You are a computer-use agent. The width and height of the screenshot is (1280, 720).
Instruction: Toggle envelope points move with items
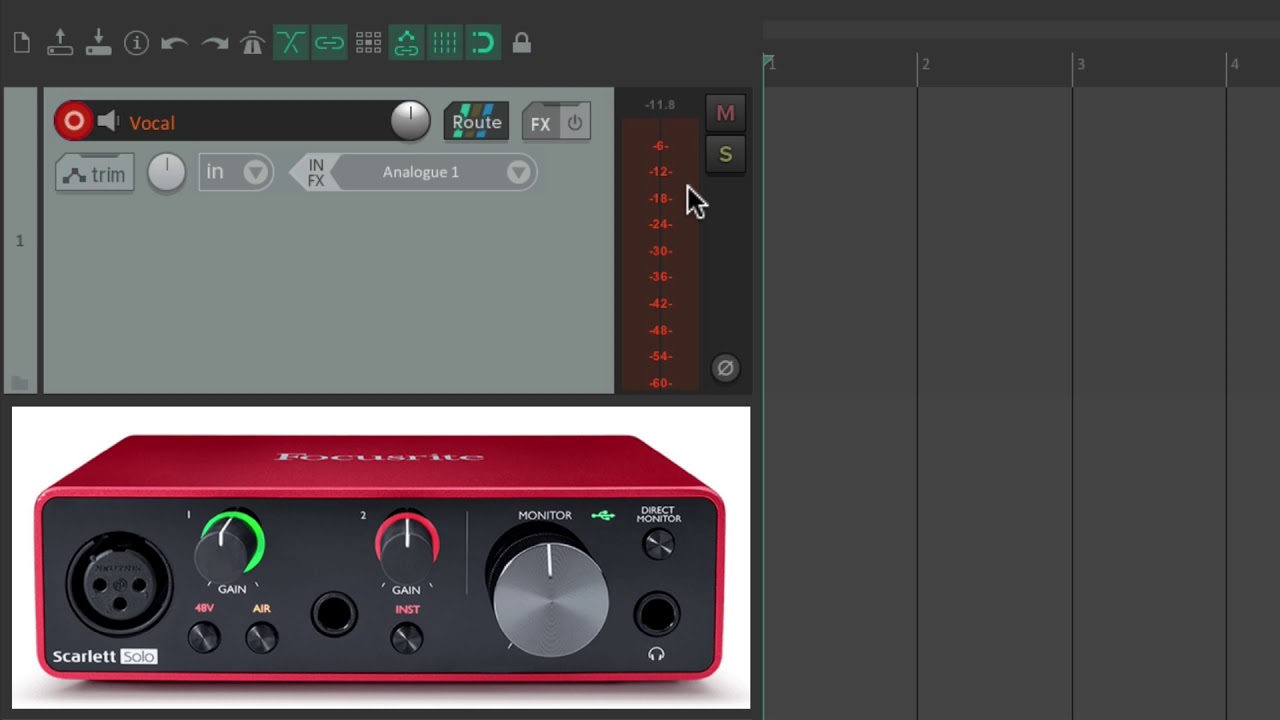point(406,43)
